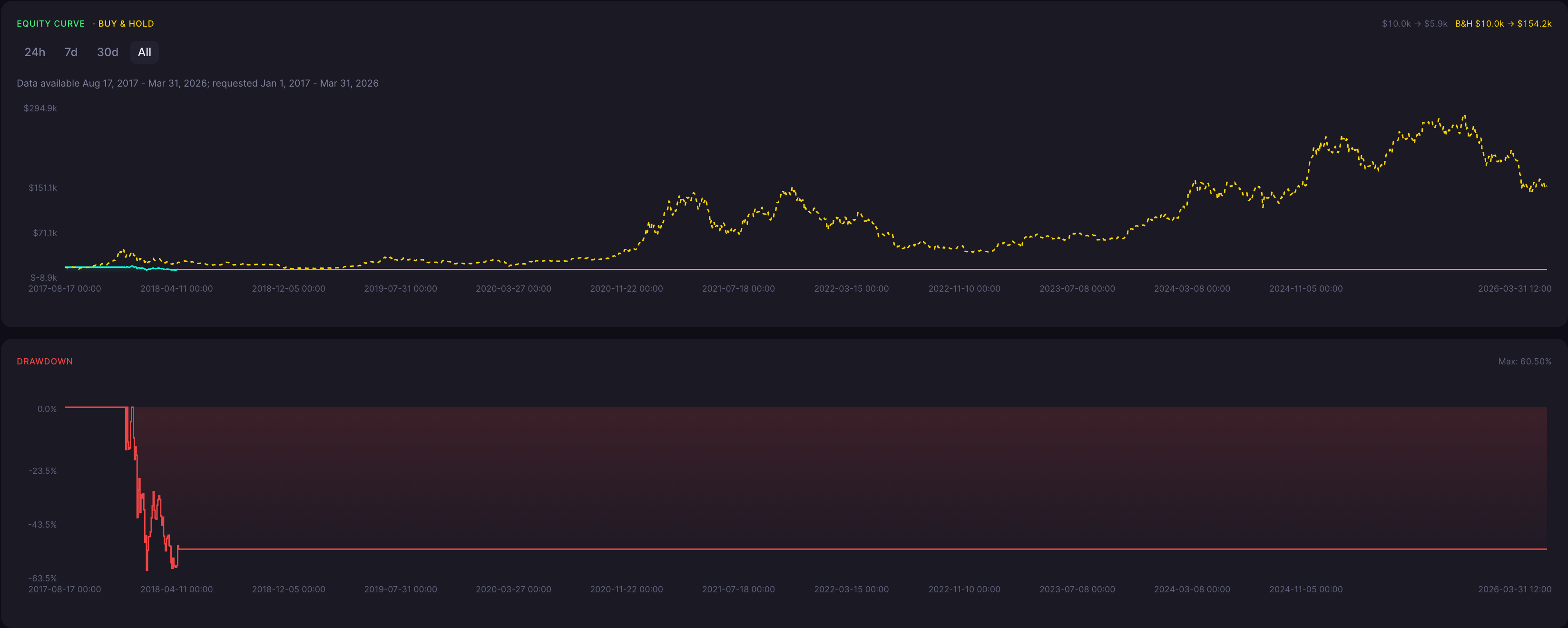Click equity chart 2022-03-15 00:00 date label

click(x=851, y=288)
